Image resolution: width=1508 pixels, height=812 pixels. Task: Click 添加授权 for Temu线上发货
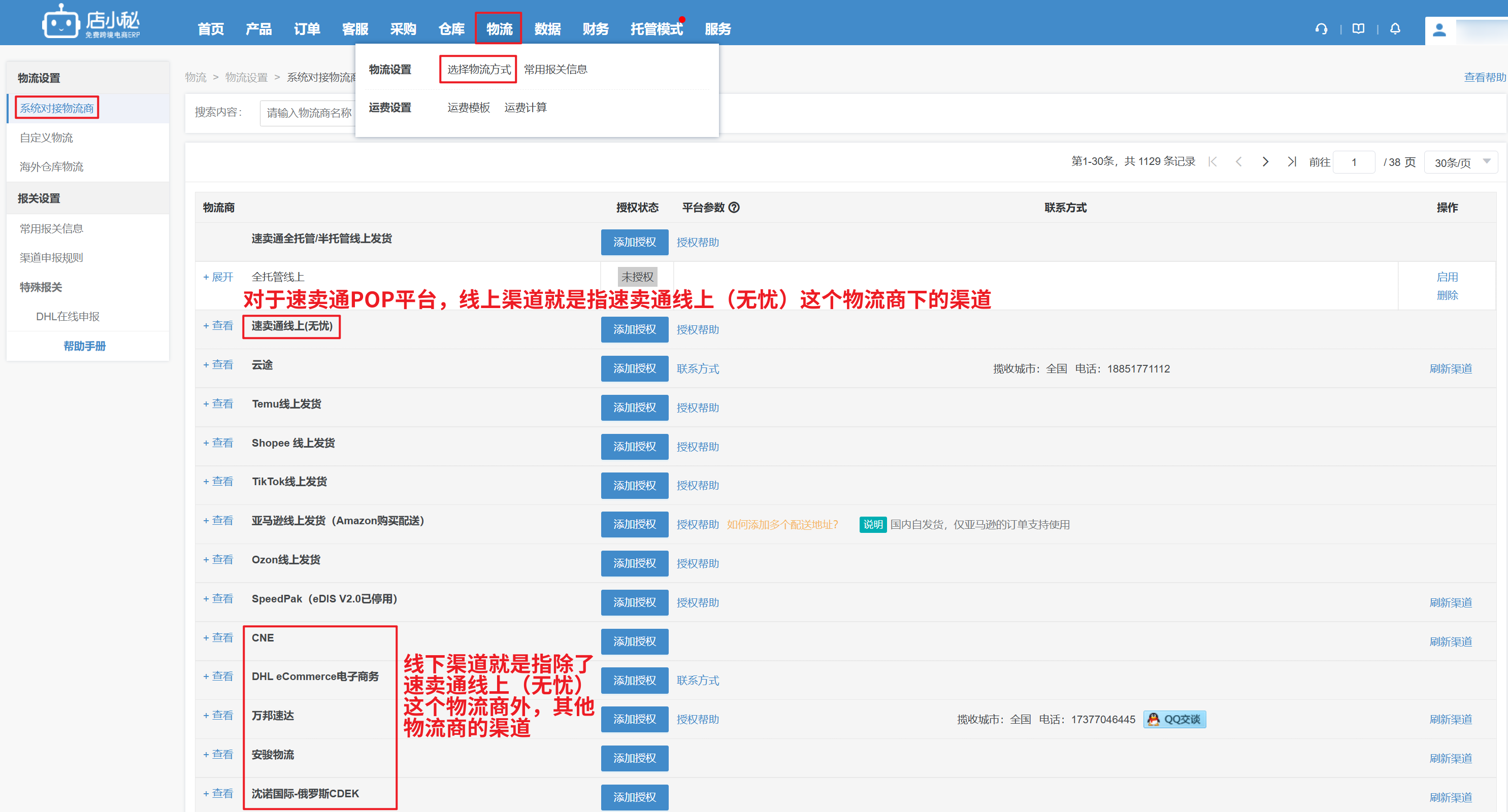(634, 407)
